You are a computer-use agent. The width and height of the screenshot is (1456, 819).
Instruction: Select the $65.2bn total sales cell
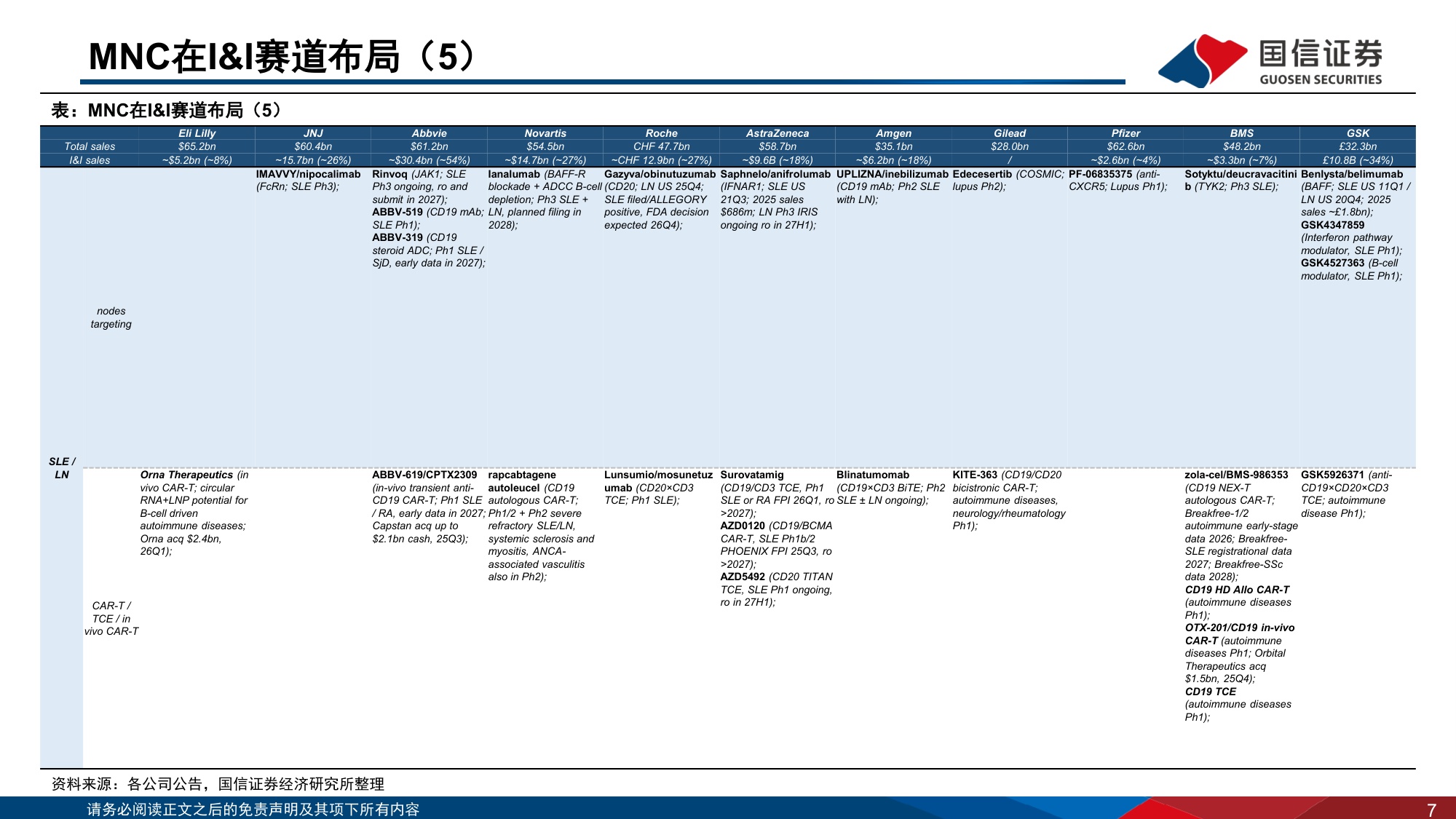tap(197, 146)
